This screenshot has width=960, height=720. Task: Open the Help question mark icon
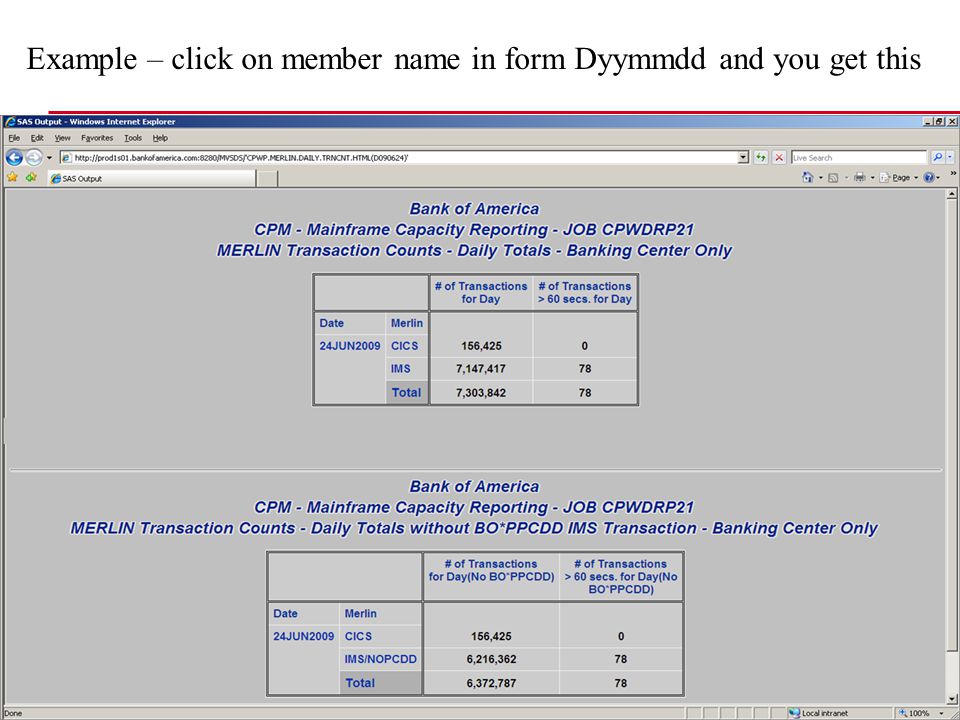(929, 178)
